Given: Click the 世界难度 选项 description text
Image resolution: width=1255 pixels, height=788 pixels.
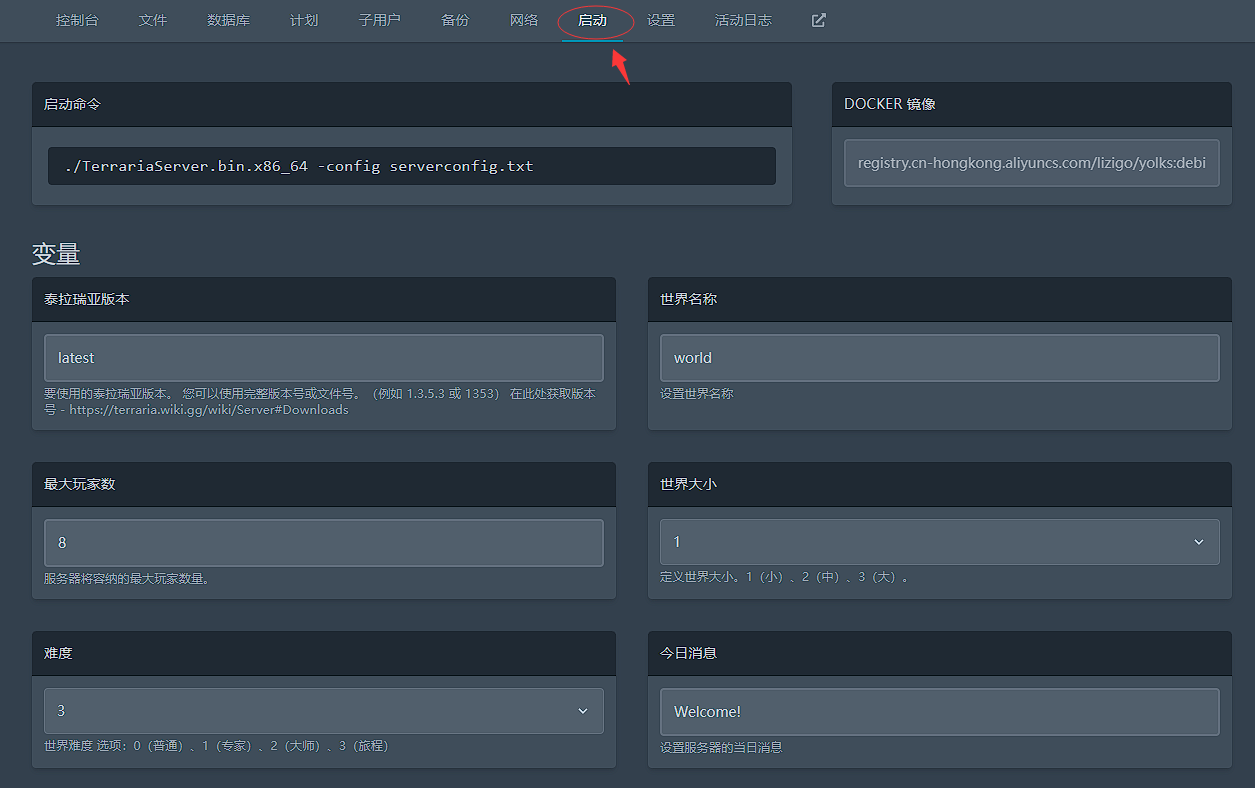Looking at the screenshot, I should (x=216, y=747).
